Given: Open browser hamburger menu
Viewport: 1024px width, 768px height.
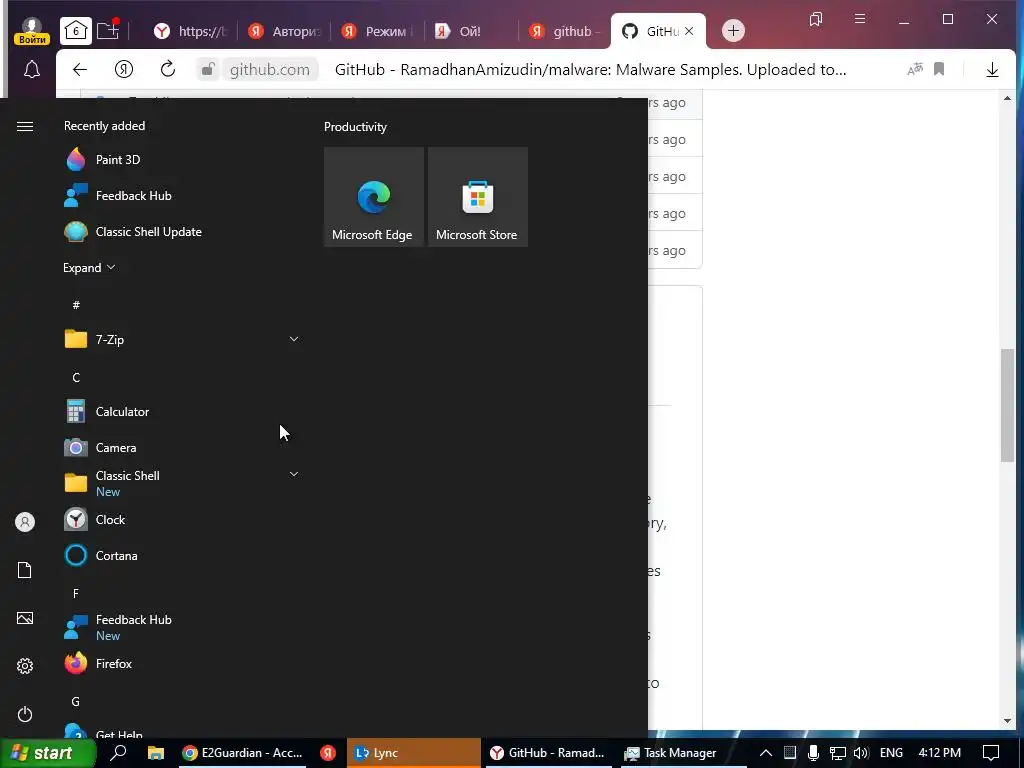Looking at the screenshot, I should 860,19.
